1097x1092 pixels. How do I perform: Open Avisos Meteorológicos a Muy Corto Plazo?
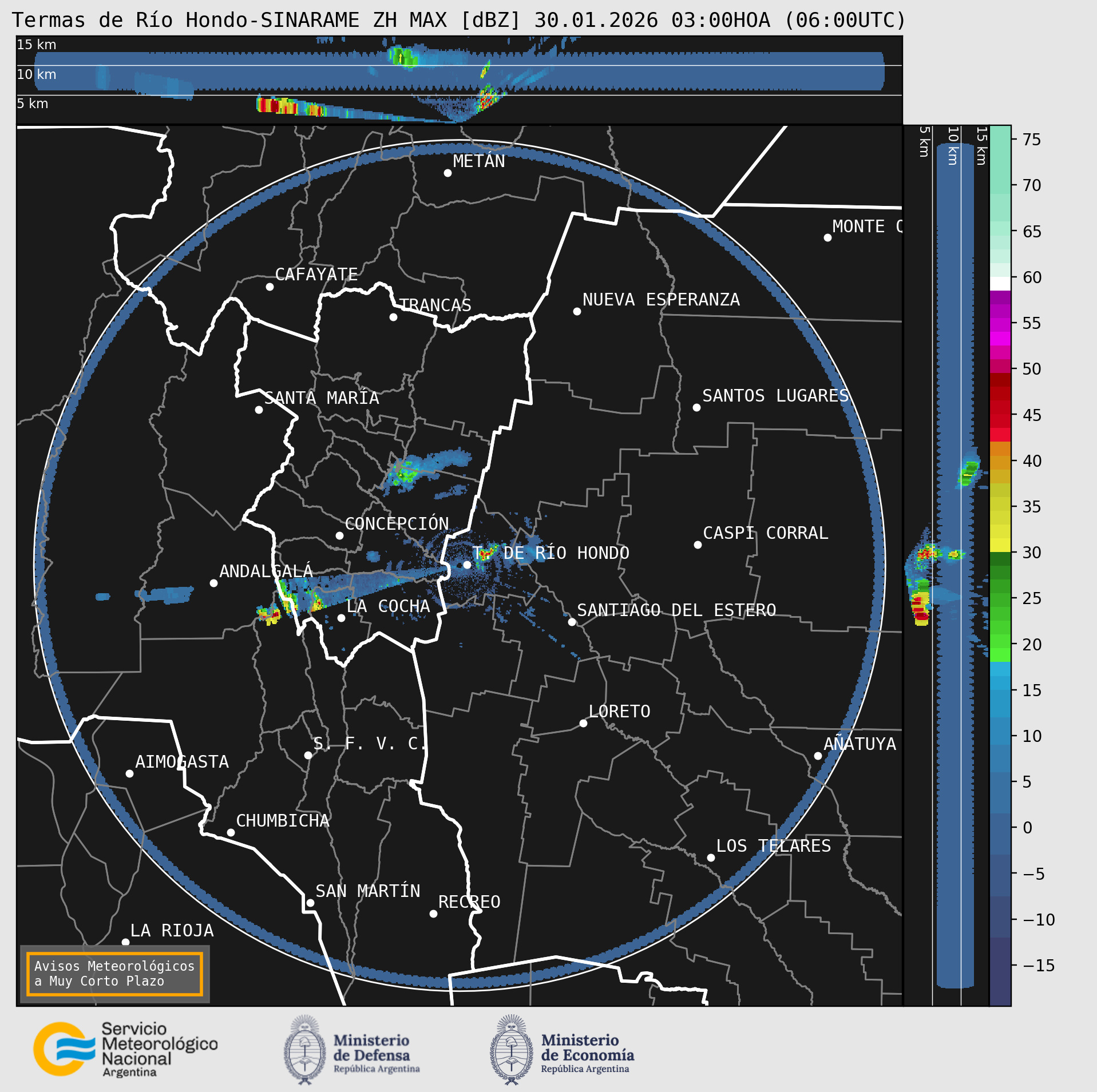pos(114,974)
